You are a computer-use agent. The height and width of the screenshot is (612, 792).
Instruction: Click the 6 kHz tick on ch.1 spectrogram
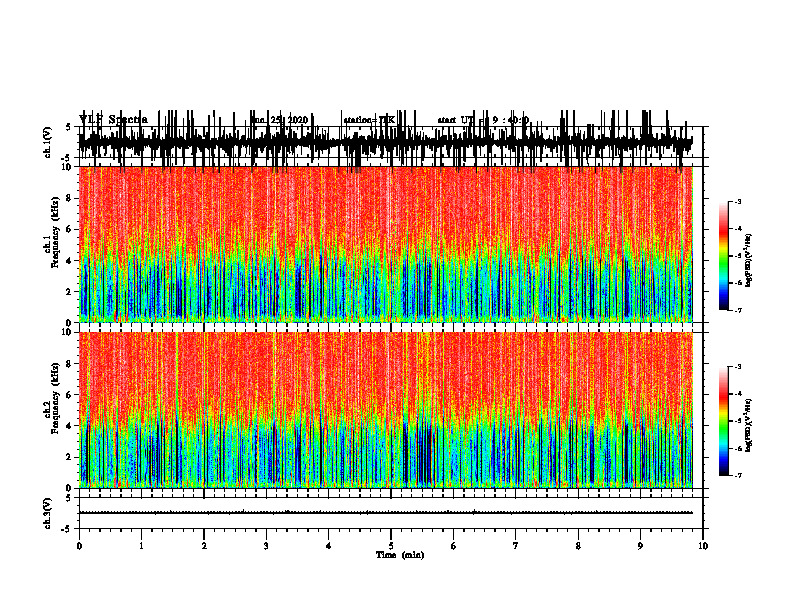[70, 229]
